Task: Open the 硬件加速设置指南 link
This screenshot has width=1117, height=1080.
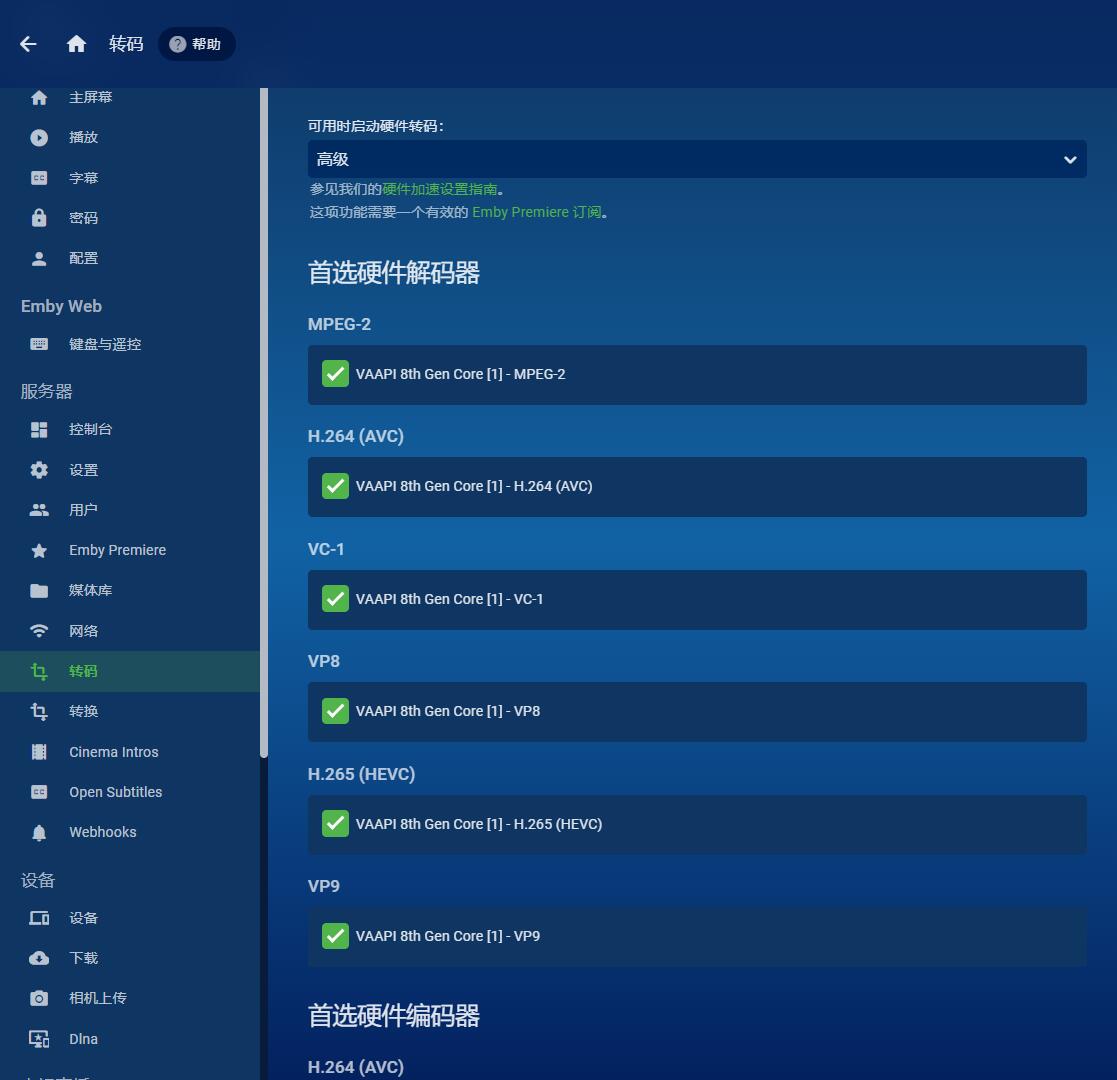Action: (439, 189)
